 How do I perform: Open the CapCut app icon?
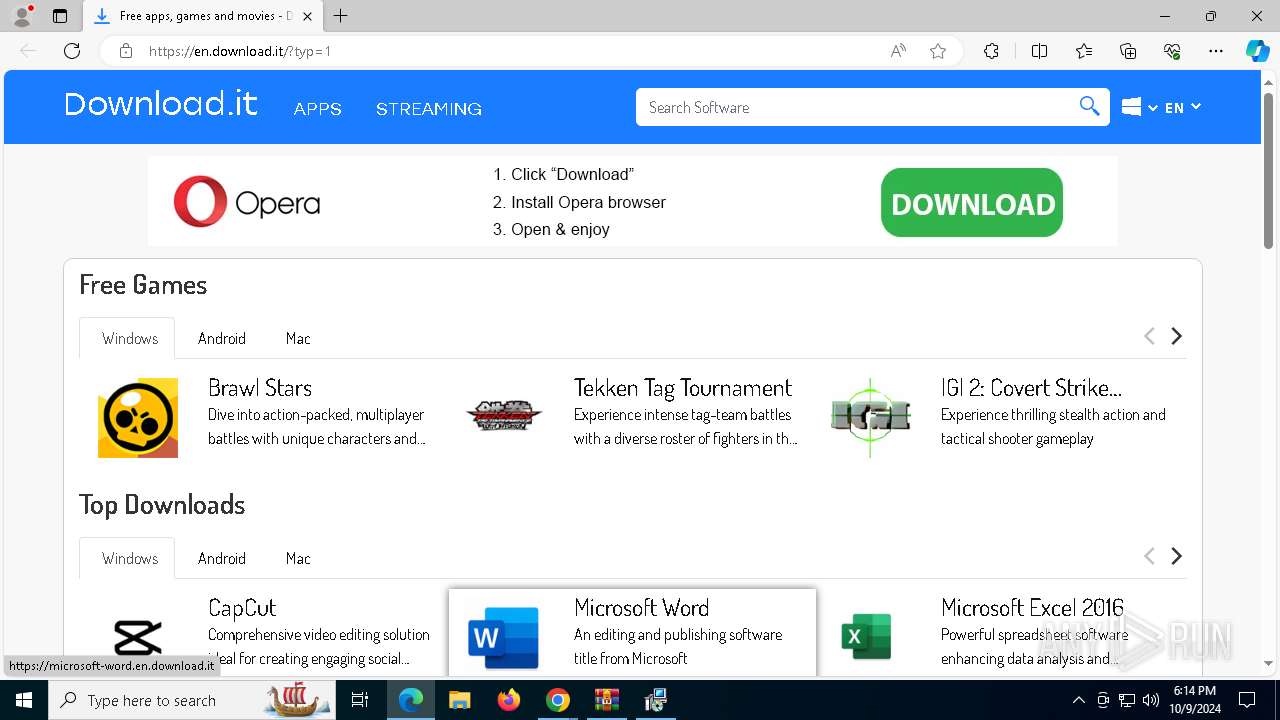click(138, 638)
